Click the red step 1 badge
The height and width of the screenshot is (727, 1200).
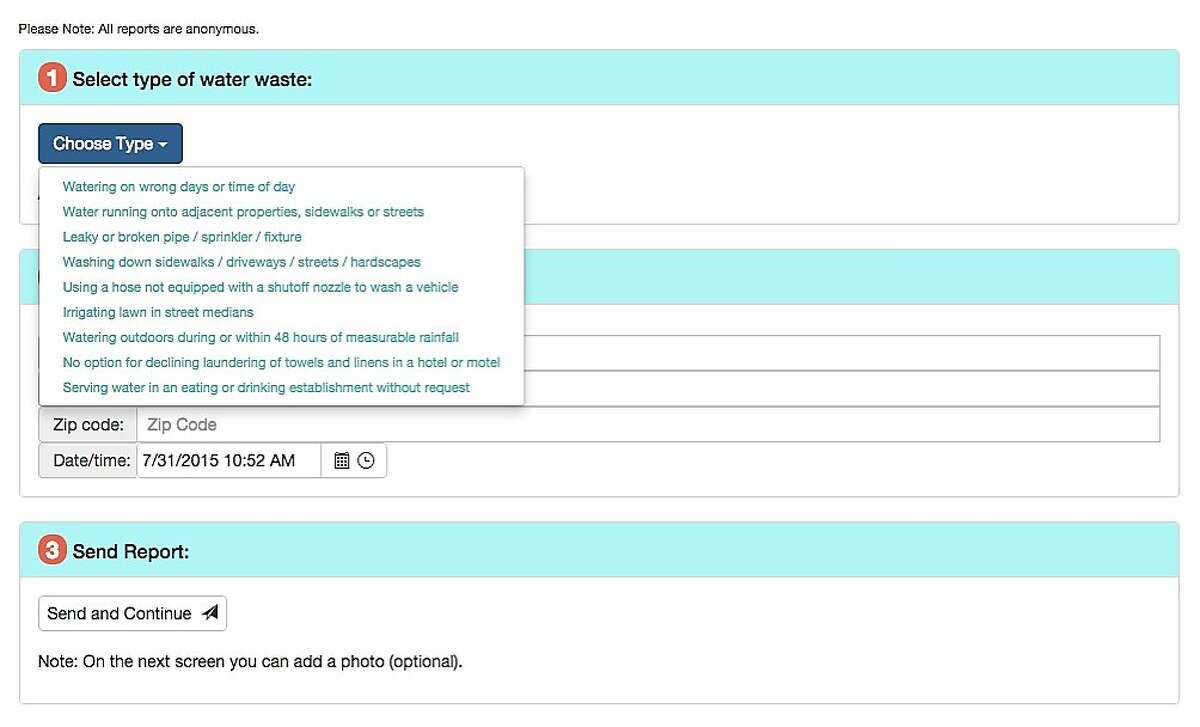click(51, 77)
